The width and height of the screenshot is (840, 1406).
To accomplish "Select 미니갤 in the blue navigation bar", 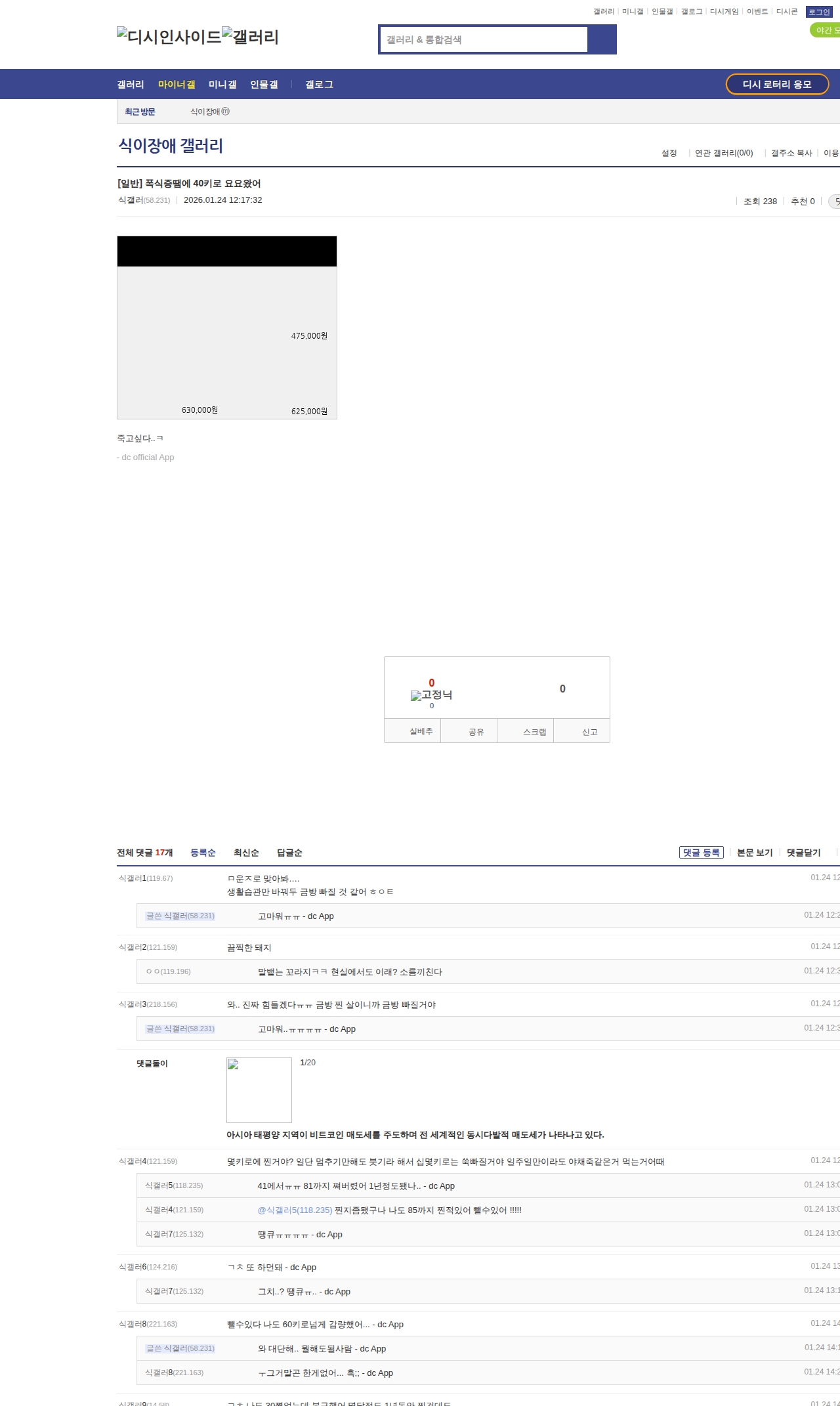I will click(x=222, y=85).
